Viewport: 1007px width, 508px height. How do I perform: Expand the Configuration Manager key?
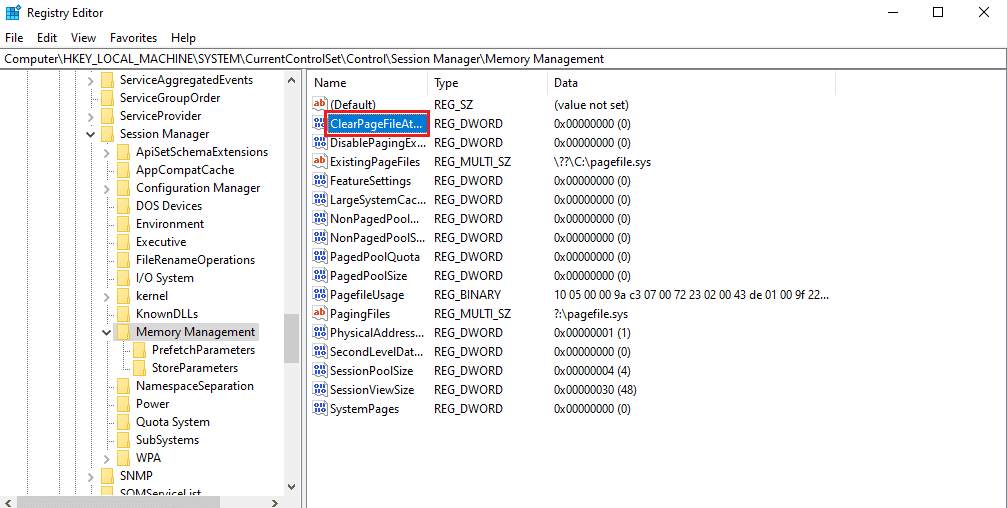point(107,188)
